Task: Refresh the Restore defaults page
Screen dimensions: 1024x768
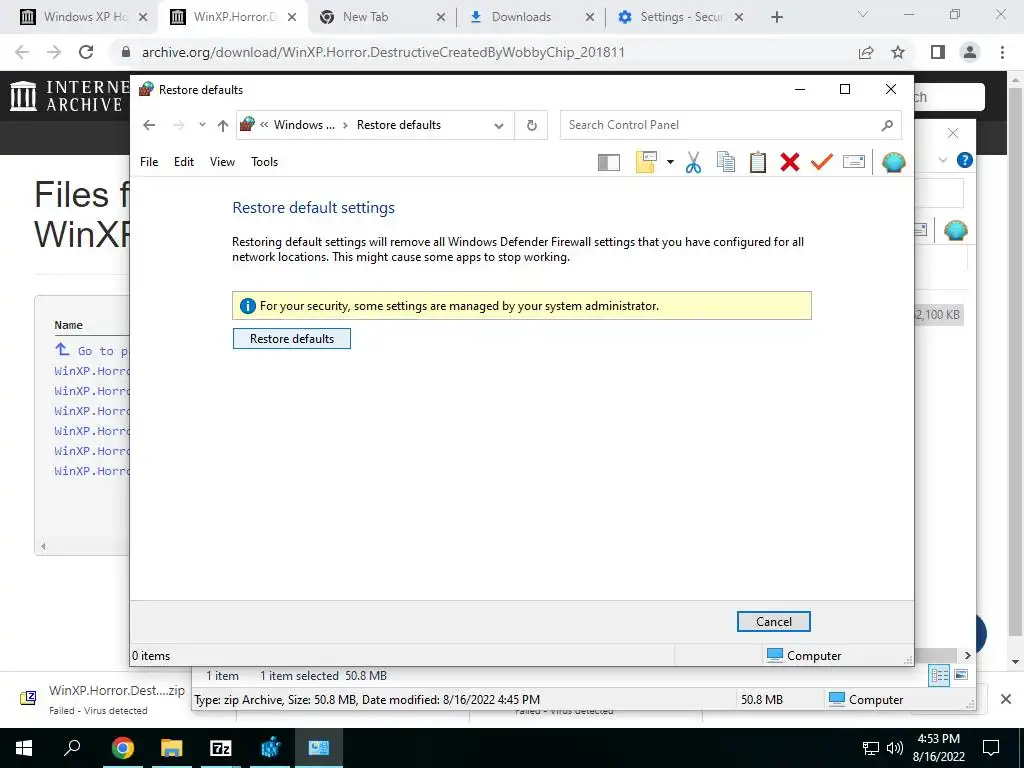Action: (x=532, y=125)
